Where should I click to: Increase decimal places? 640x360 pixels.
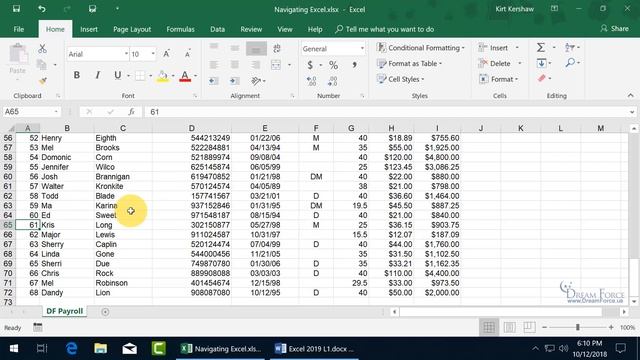point(311,81)
